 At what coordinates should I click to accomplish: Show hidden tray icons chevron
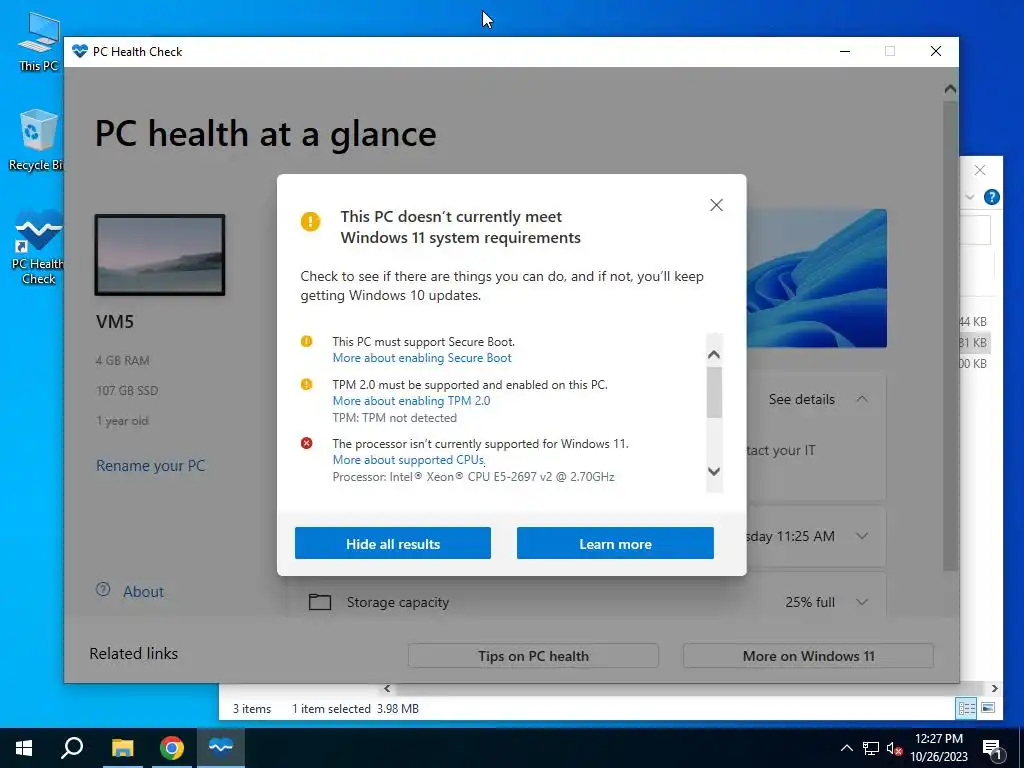click(846, 748)
